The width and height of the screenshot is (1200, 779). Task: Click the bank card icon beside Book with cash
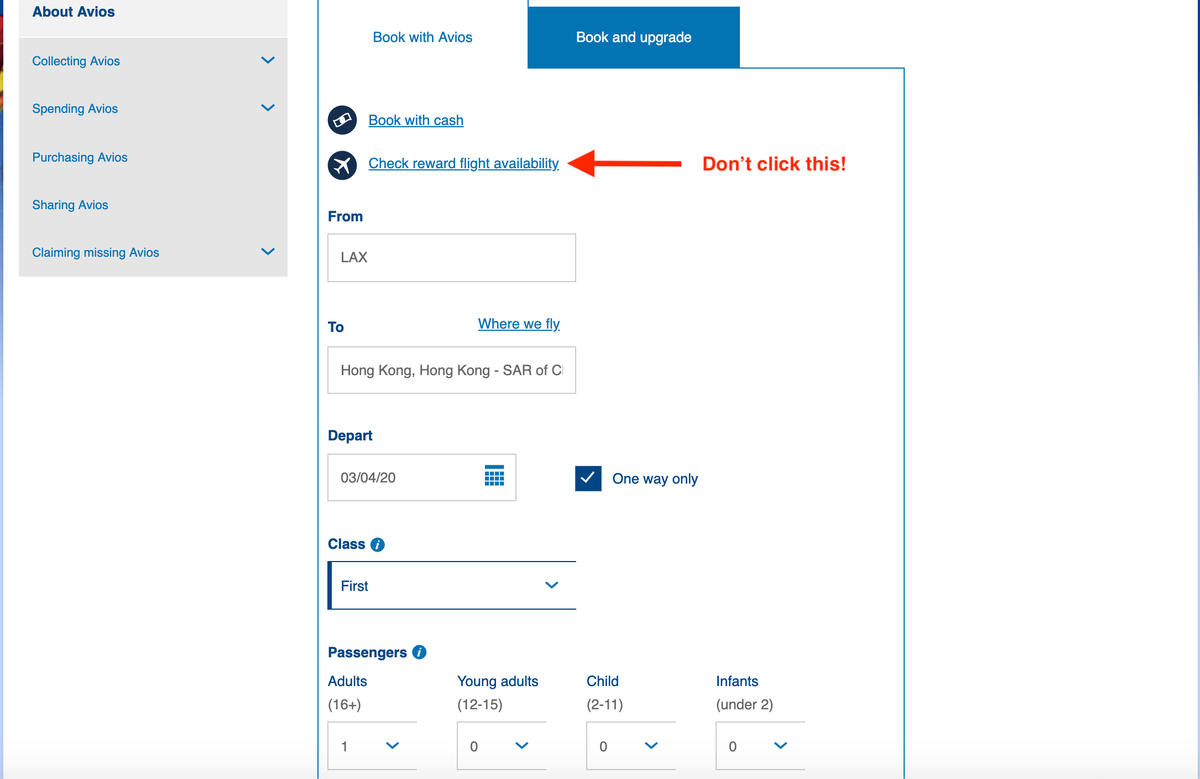(x=342, y=119)
